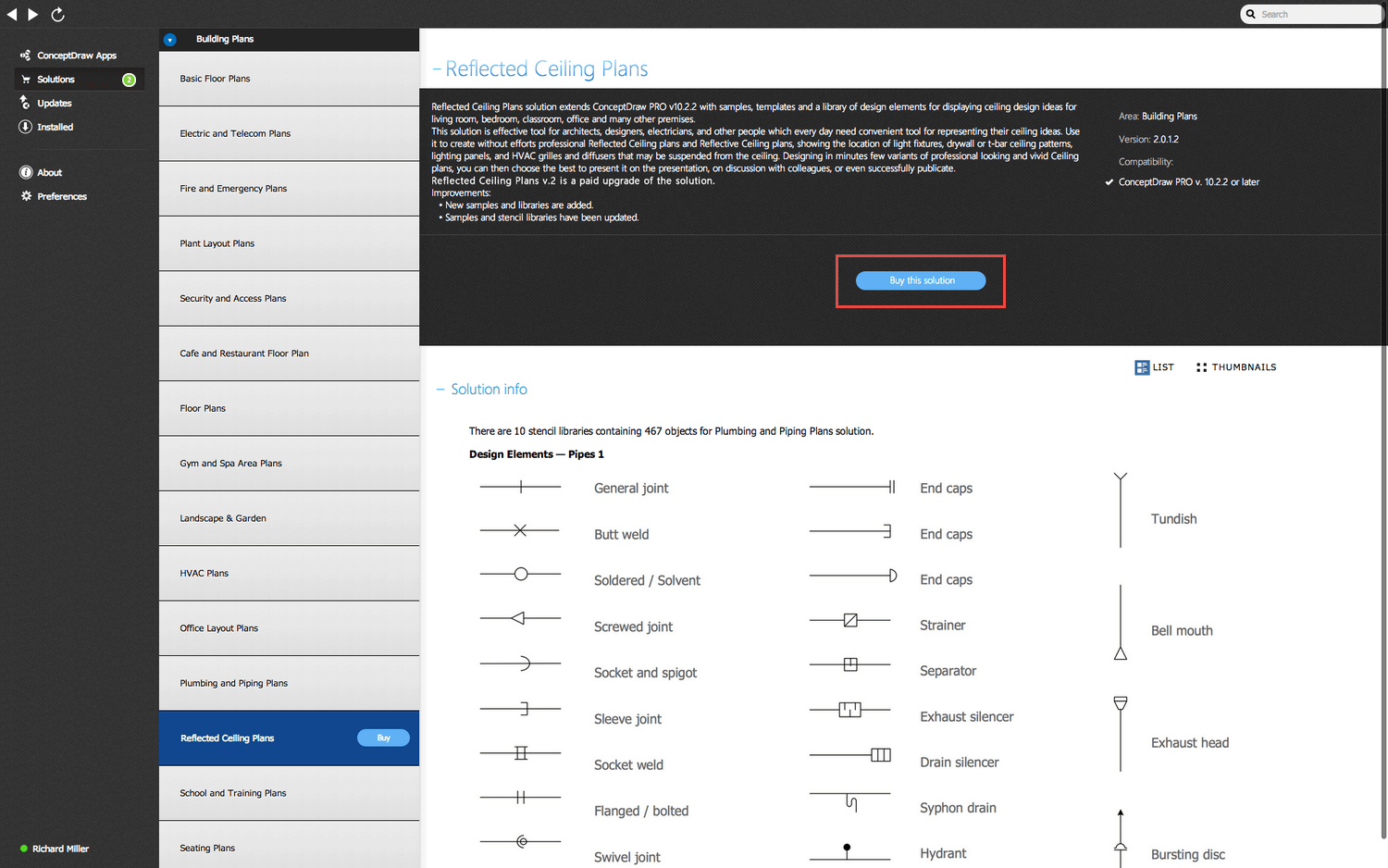Click the search magnifier icon
The height and width of the screenshot is (868, 1388).
(1251, 14)
